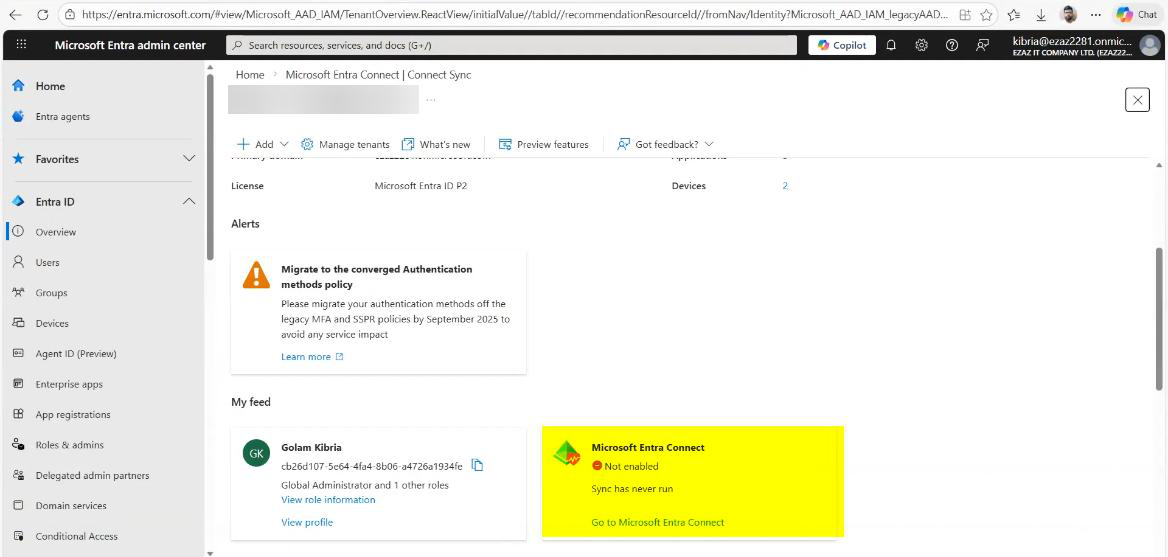Open the browser favorites list icon
The height and width of the screenshot is (557, 1168).
tap(1014, 14)
